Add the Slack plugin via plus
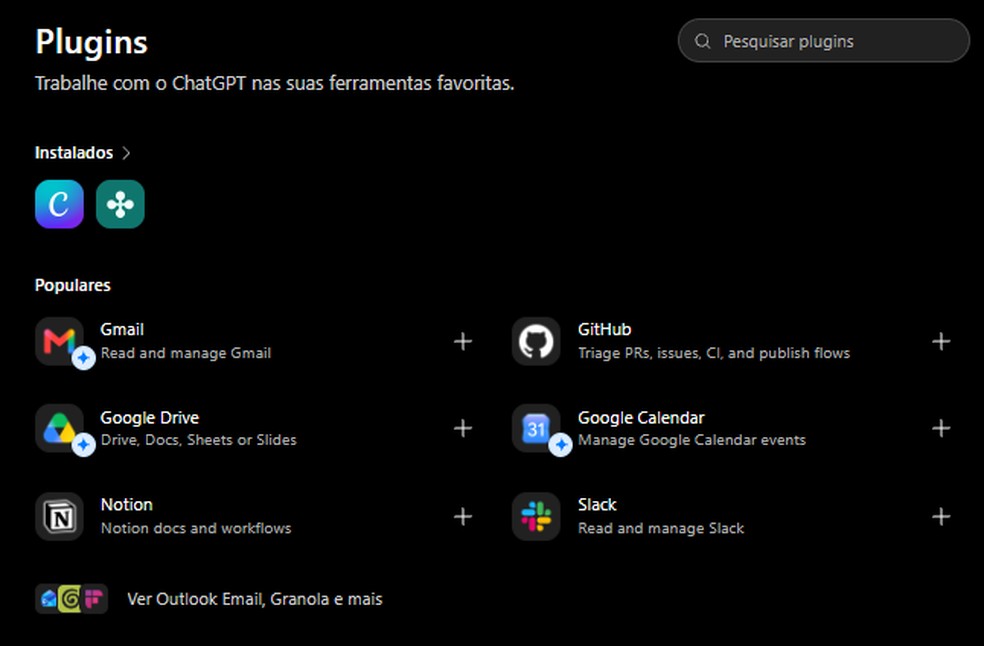 tap(941, 517)
